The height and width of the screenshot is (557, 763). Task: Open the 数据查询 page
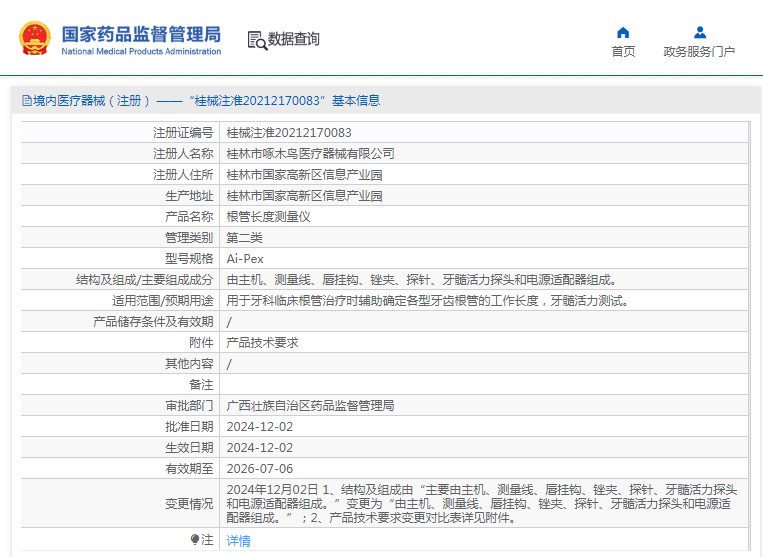293,39
